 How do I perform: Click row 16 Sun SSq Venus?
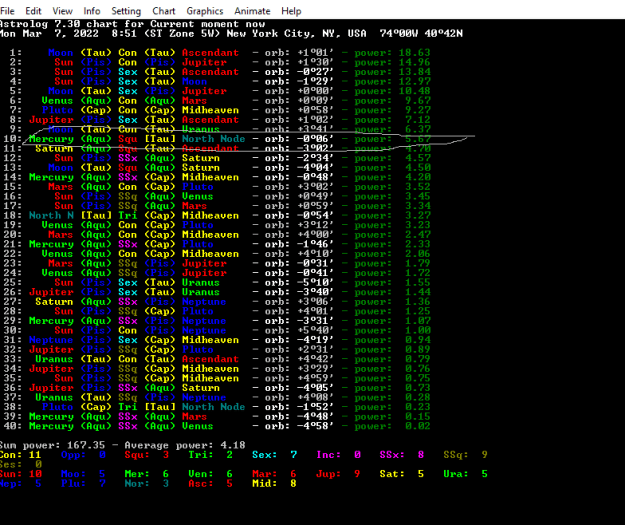pyautogui.click(x=217, y=196)
